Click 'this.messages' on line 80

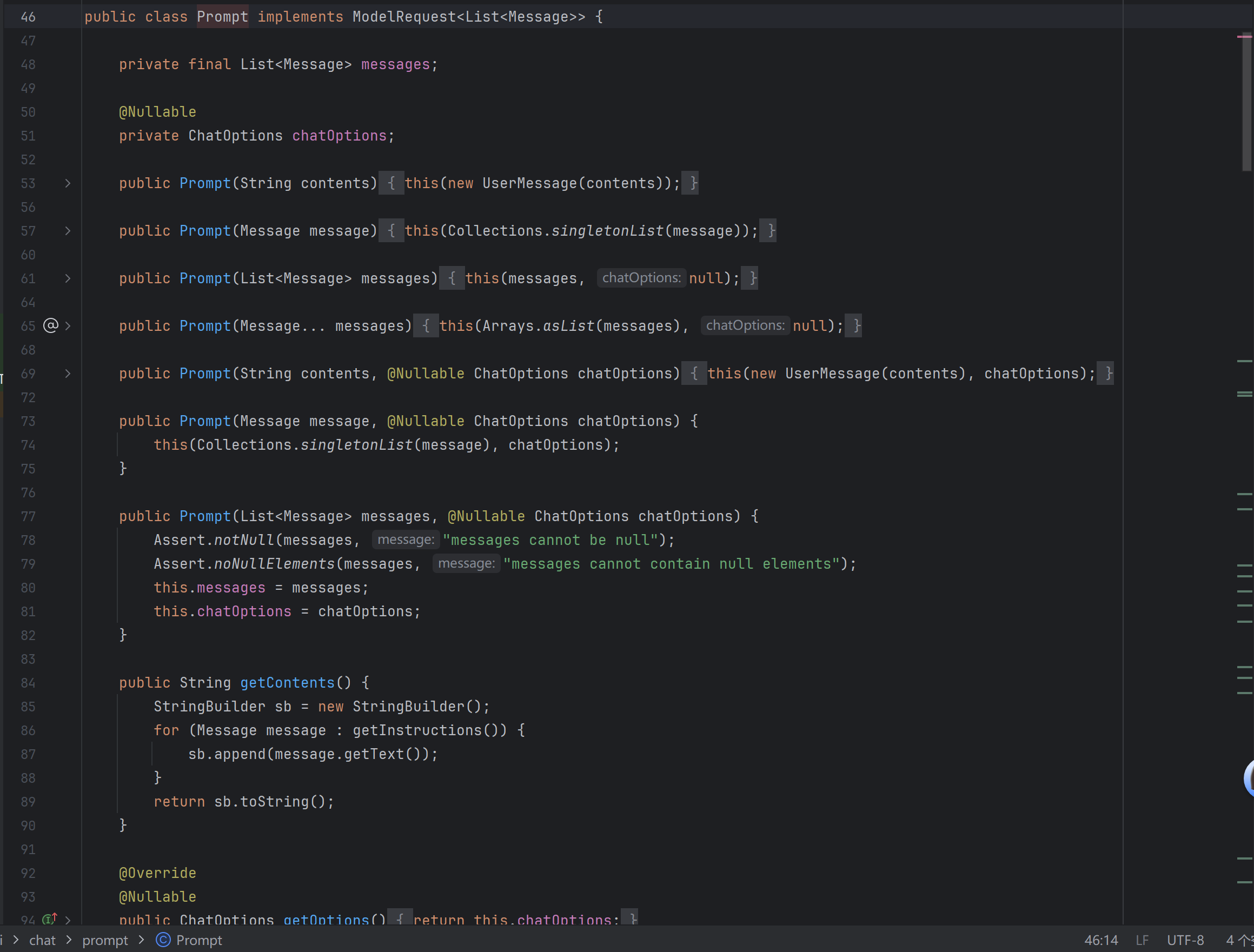click(x=209, y=588)
